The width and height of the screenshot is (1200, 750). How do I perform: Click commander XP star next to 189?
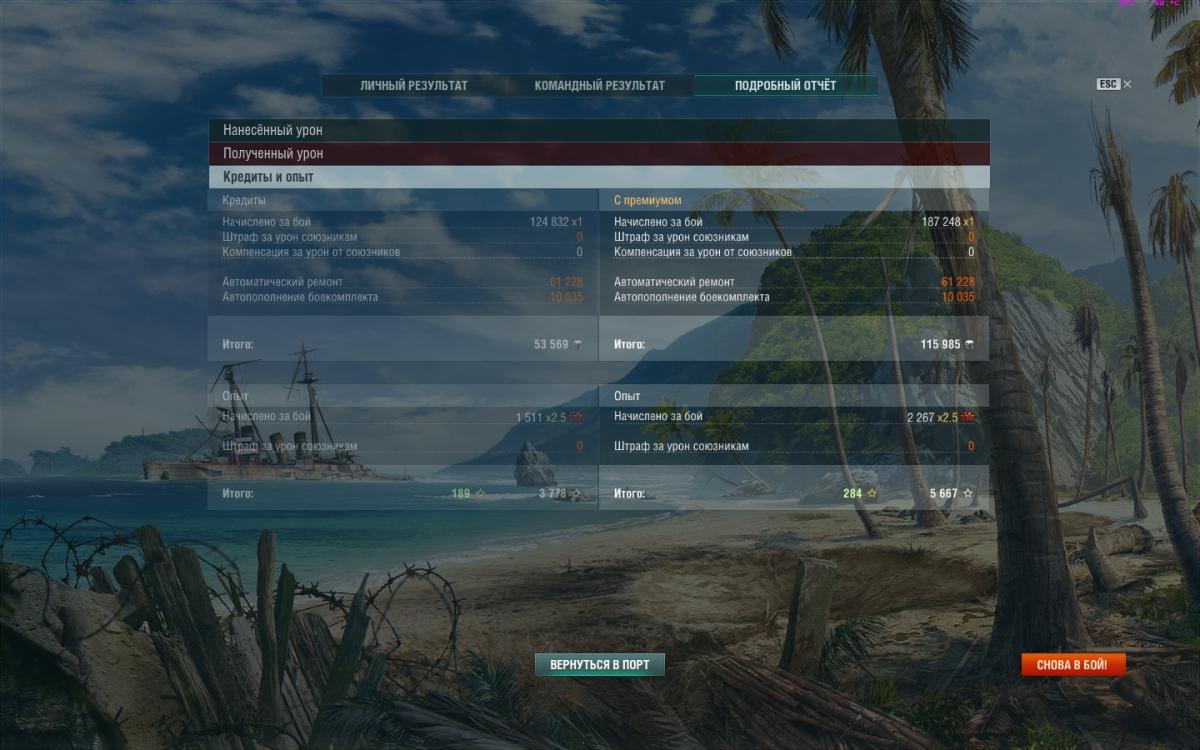pyautogui.click(x=480, y=493)
